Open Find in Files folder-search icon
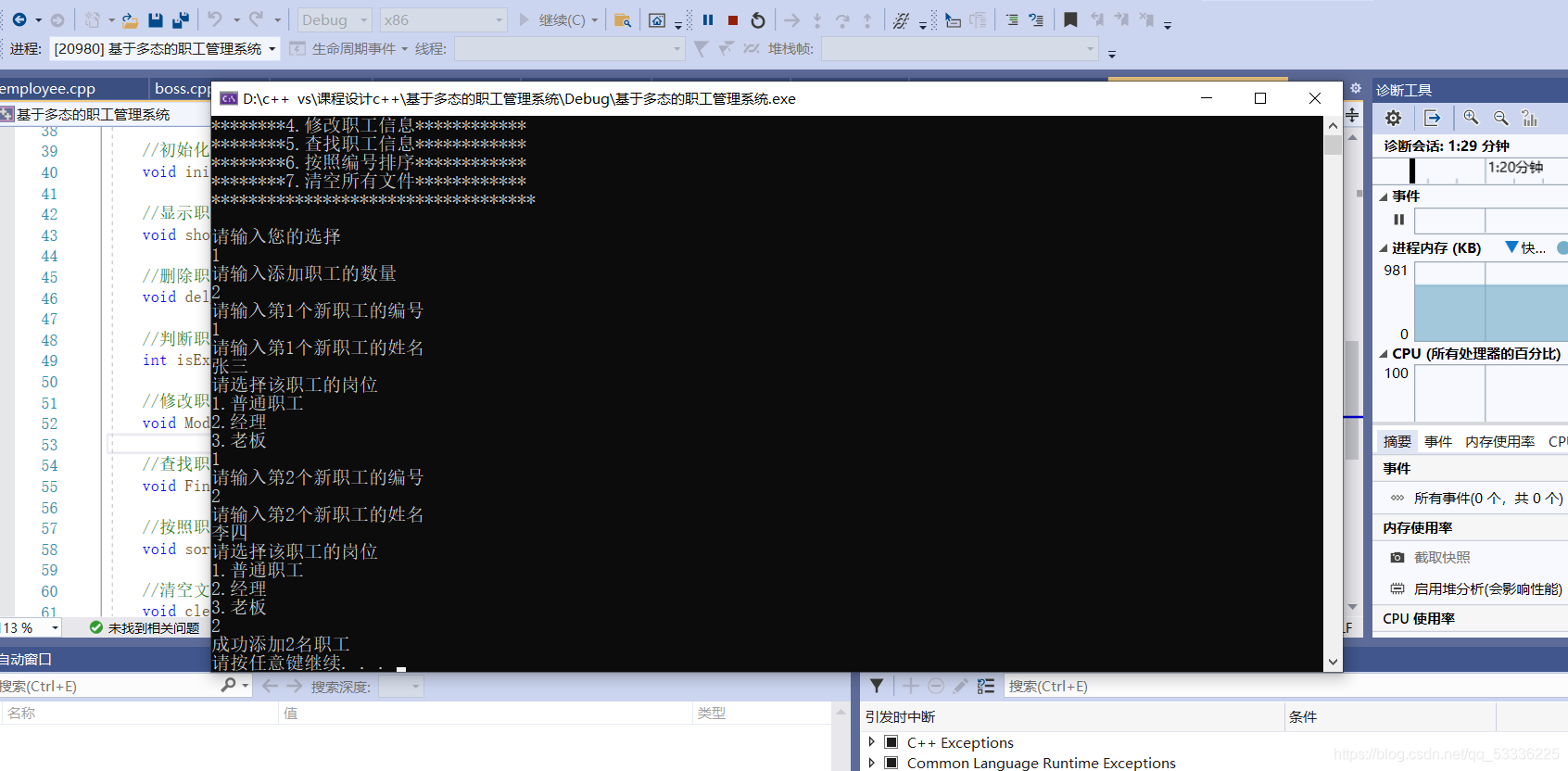The height and width of the screenshot is (771, 1568). coord(623,19)
